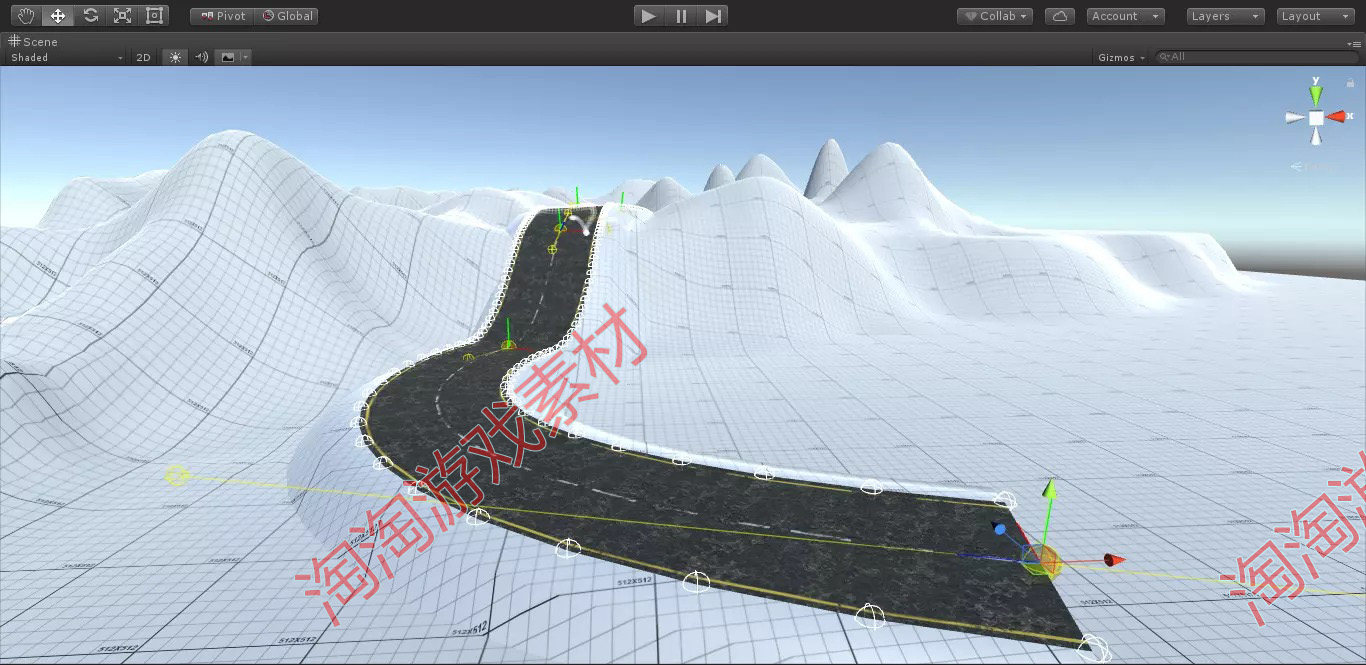Viewport: 1366px width, 665px height.
Task: Click the yellow sphere at move gizmo center
Action: (x=1040, y=560)
